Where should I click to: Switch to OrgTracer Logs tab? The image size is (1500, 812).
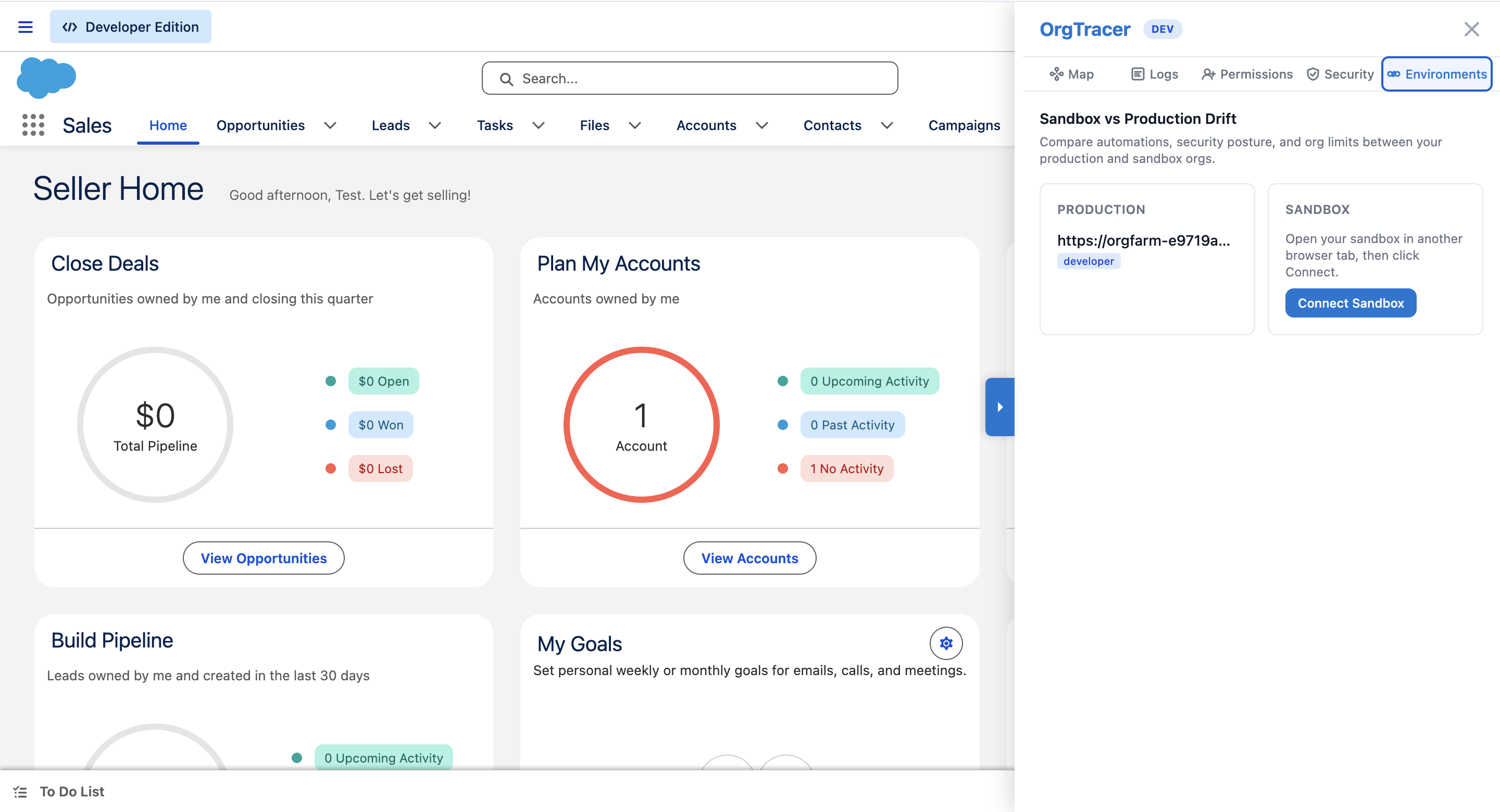click(1155, 74)
